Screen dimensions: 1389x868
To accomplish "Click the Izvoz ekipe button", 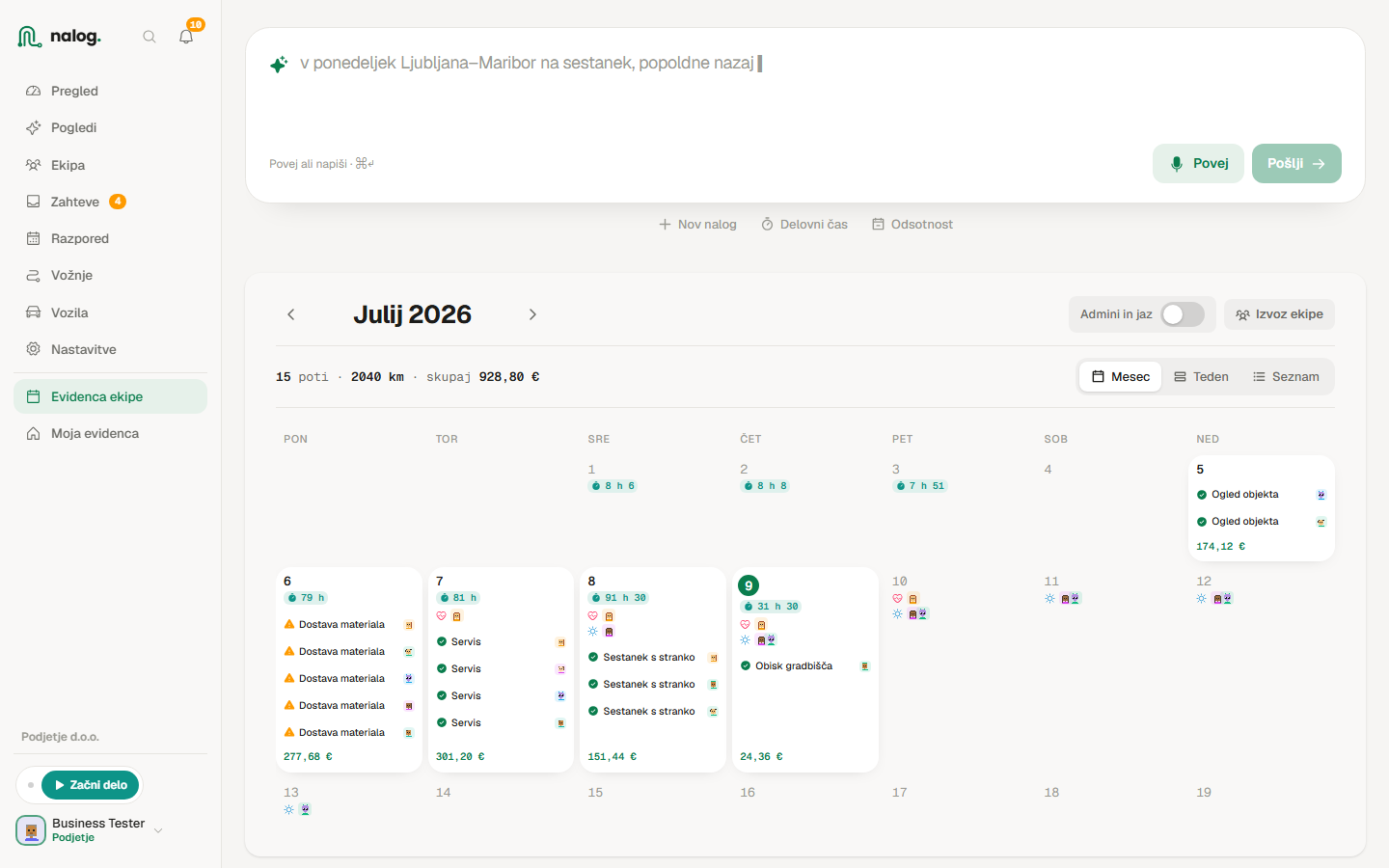I will 1279,314.
